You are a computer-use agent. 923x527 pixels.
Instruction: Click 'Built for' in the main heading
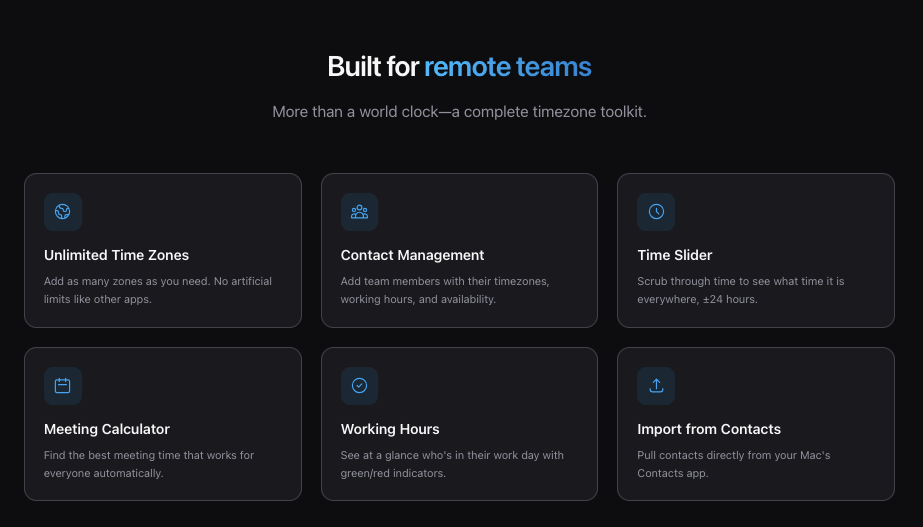373,67
